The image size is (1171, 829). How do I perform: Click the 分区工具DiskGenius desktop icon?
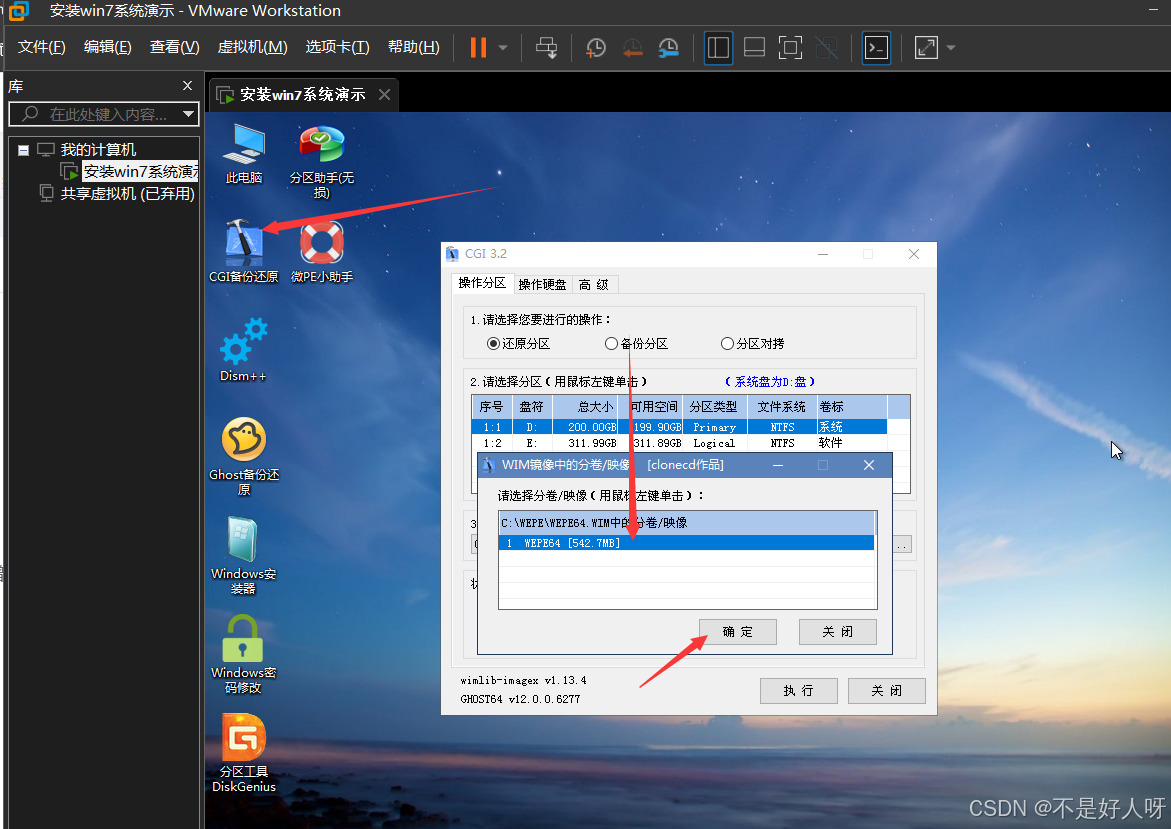[244, 753]
